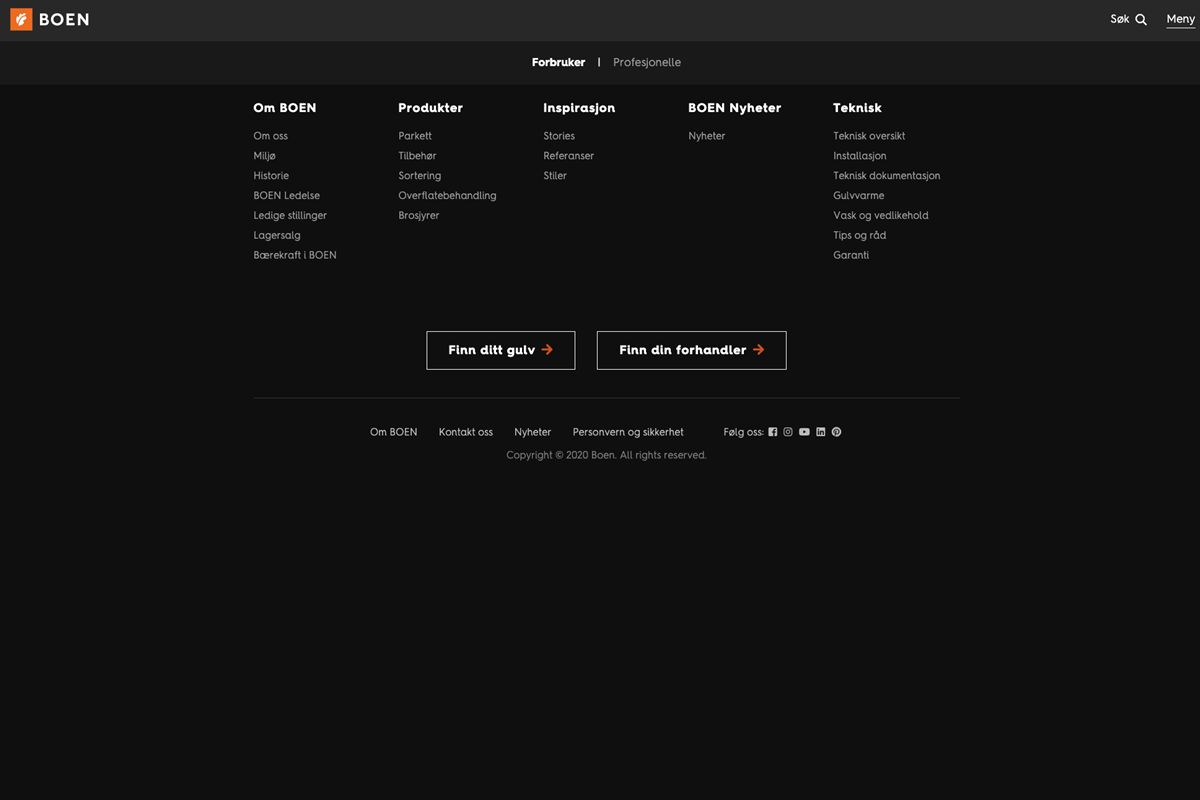Open the Historie link
The height and width of the screenshot is (800, 1200).
coord(271,176)
